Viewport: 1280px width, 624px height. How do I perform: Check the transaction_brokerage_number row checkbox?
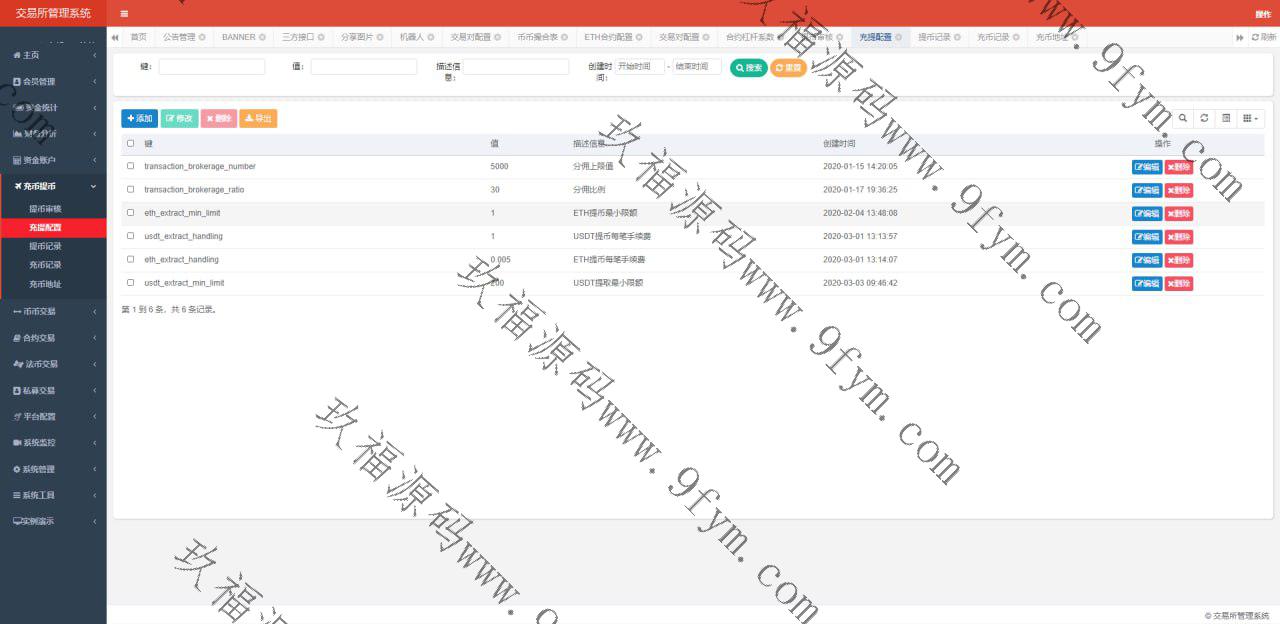click(130, 166)
